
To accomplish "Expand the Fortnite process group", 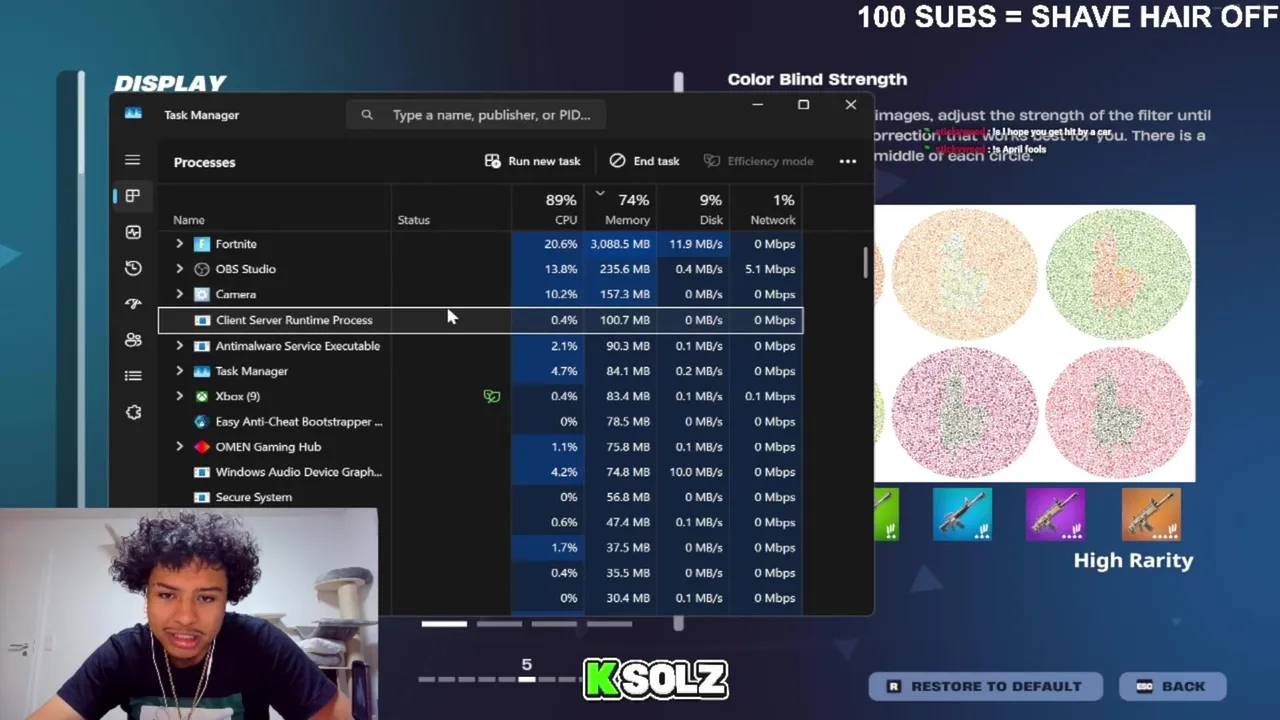I will 179,244.
